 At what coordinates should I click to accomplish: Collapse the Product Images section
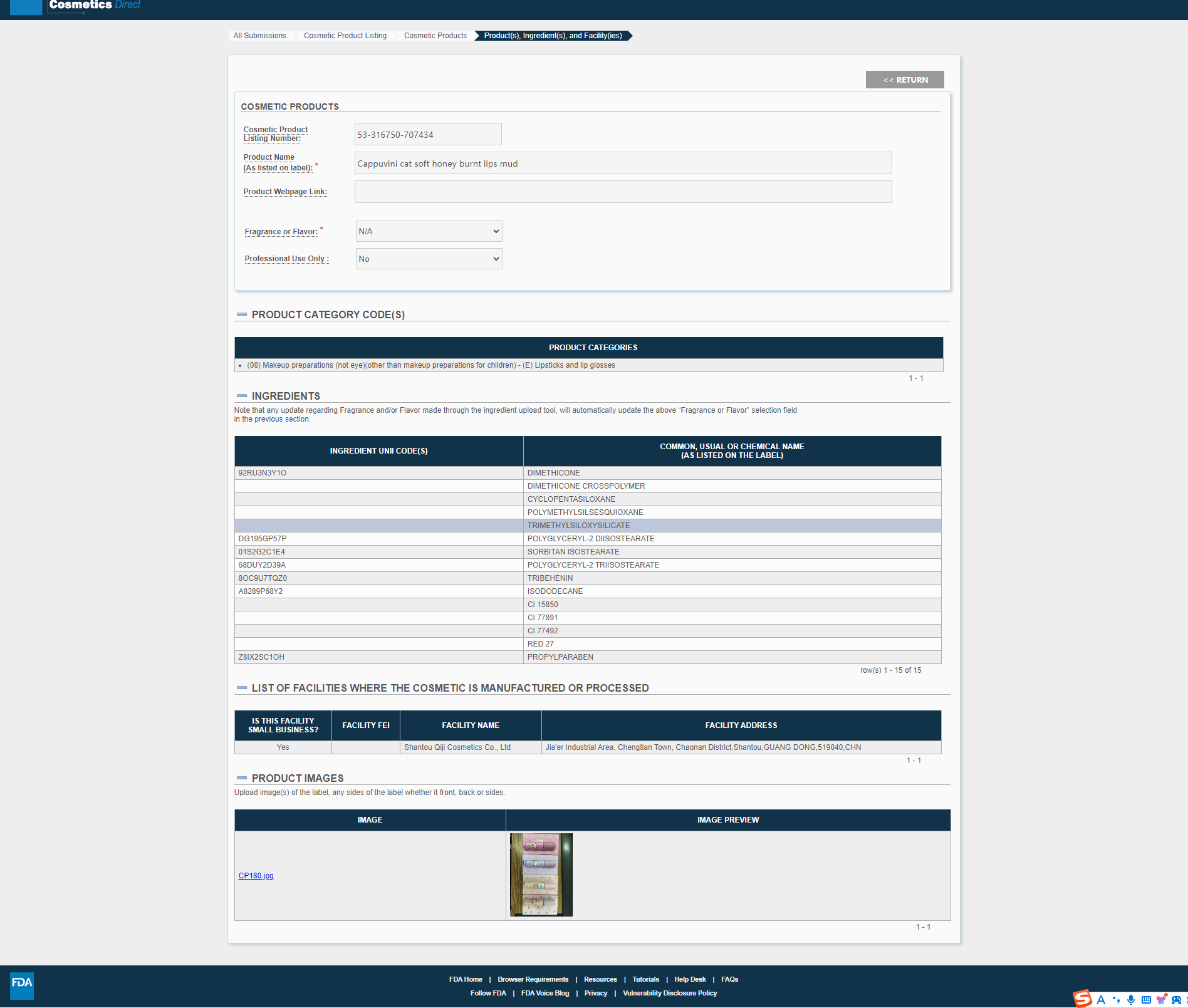pyautogui.click(x=242, y=778)
